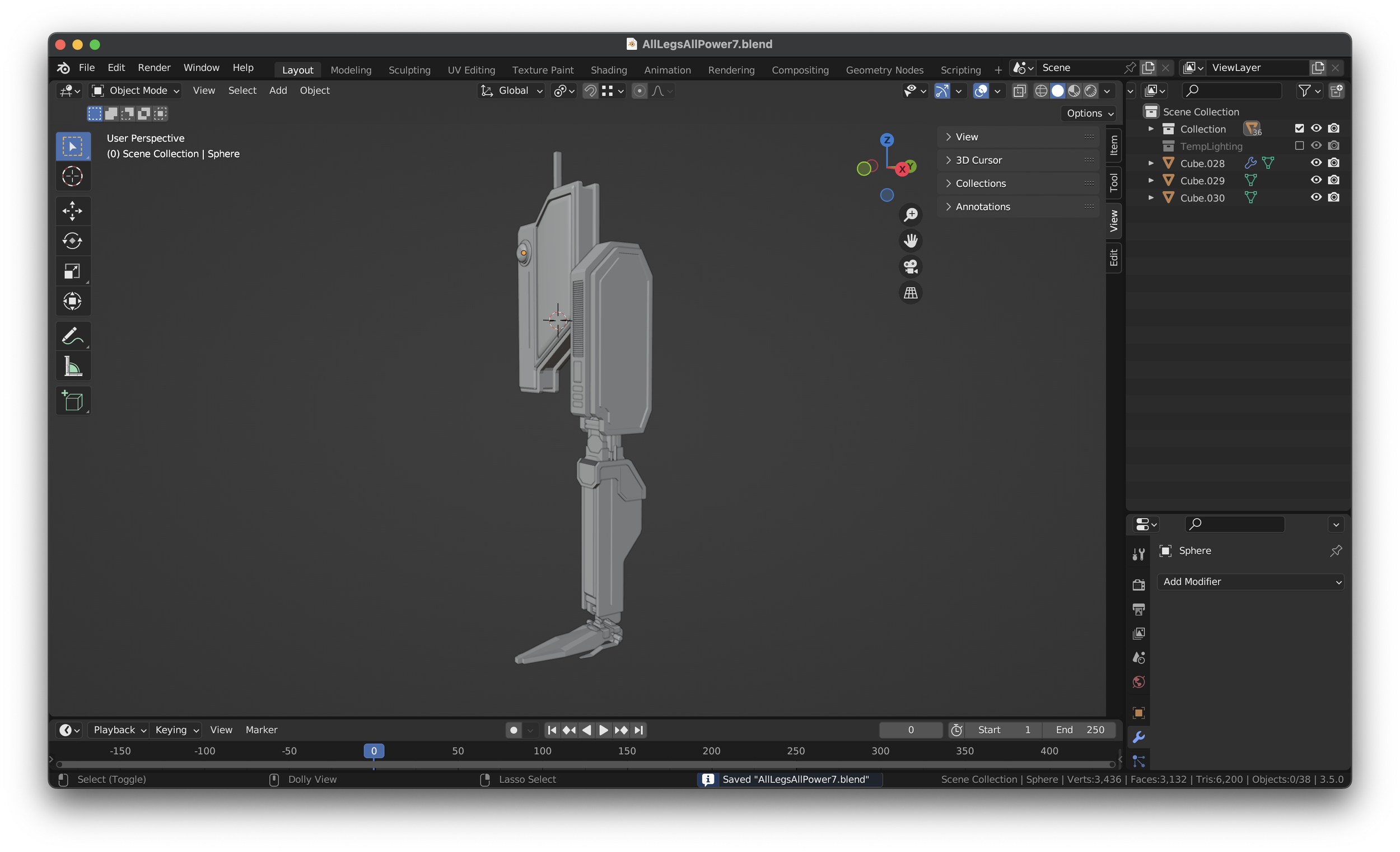Expand the Annotations panel

[1018, 207]
